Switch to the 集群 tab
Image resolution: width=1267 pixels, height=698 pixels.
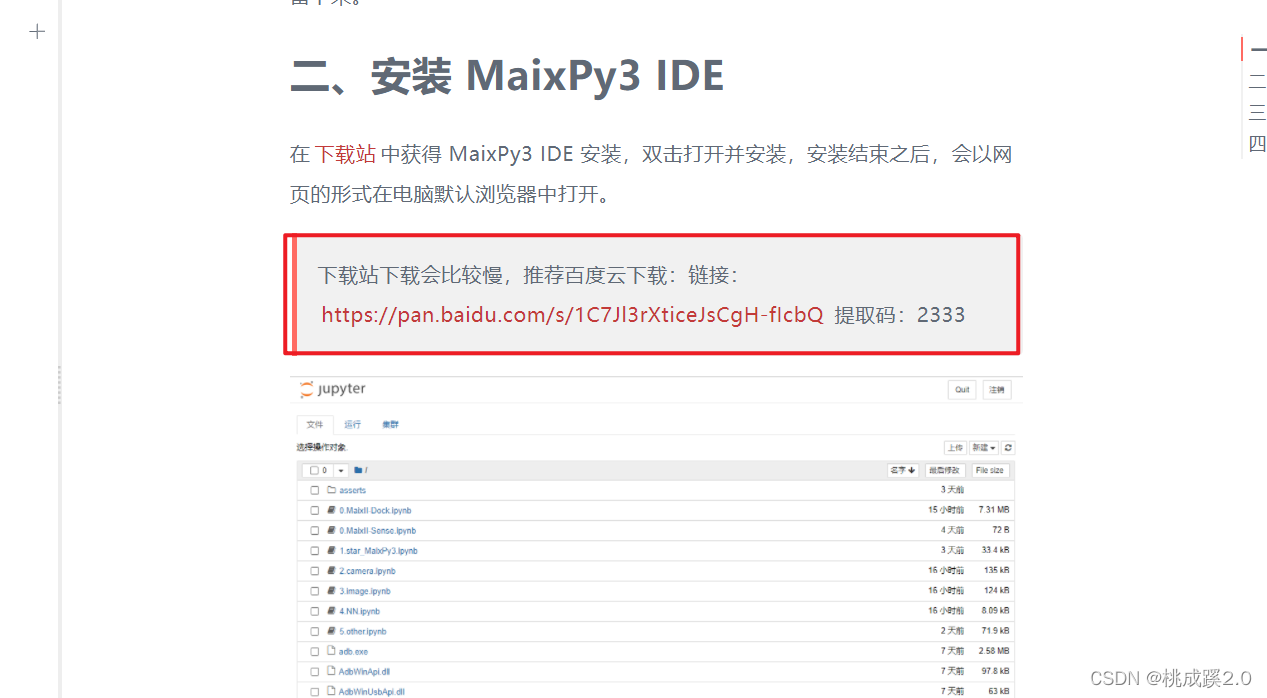390,425
